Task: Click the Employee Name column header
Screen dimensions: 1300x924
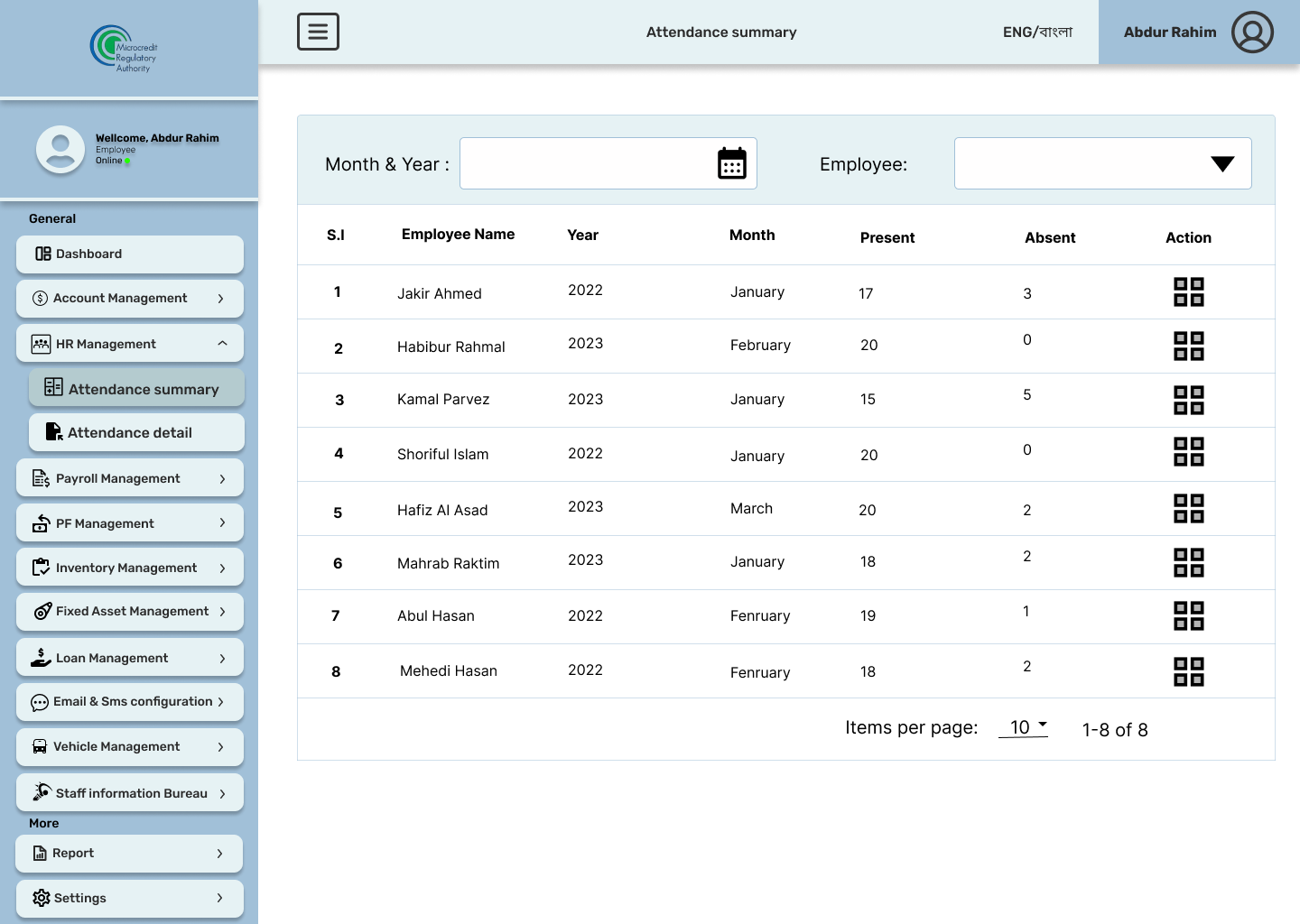Action: pyautogui.click(x=458, y=234)
